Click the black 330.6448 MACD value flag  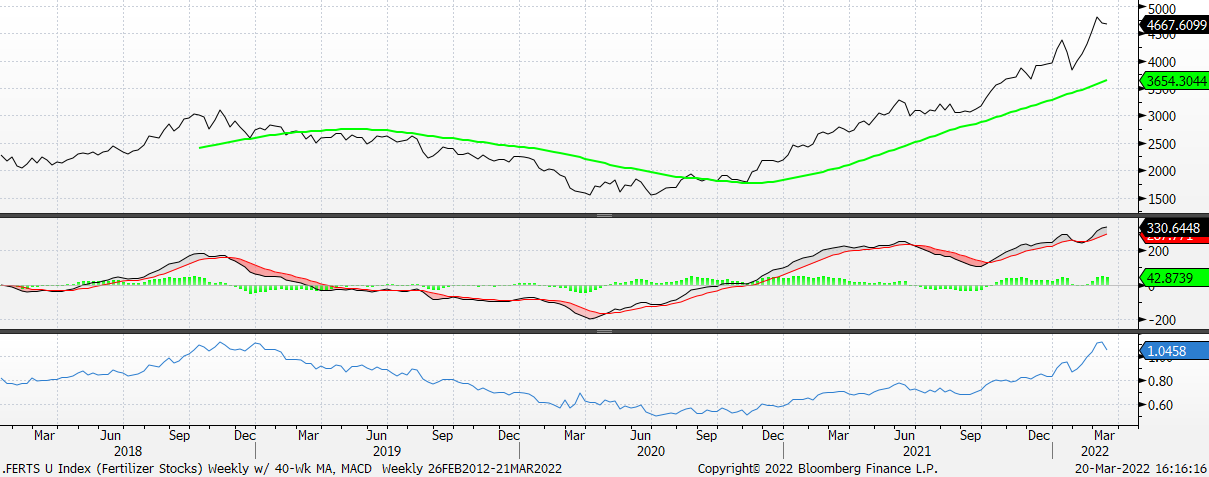click(1174, 228)
